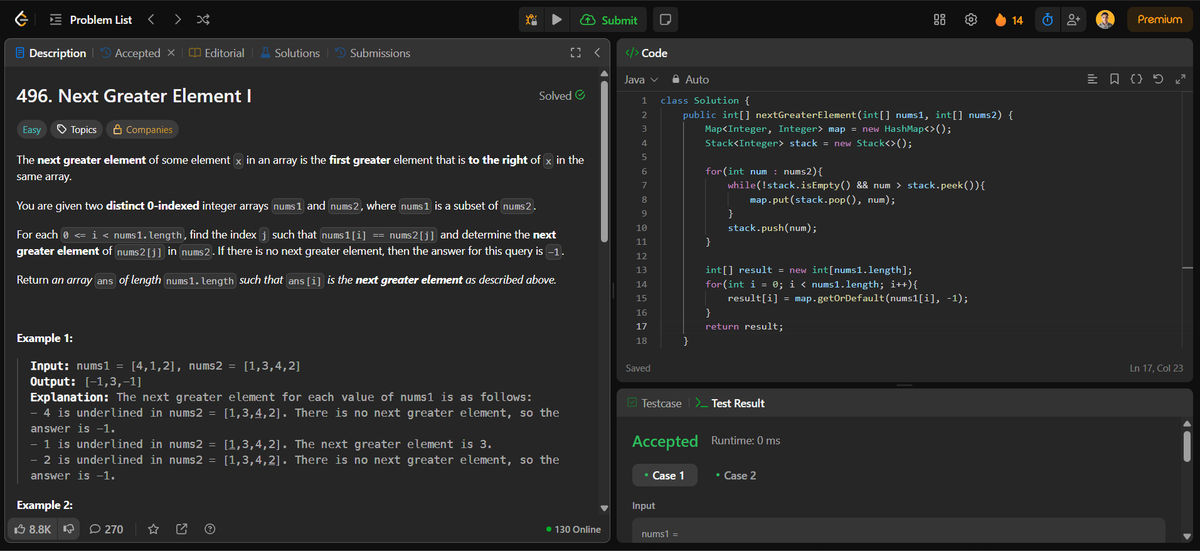Click the debugger bug icon

point(532,20)
